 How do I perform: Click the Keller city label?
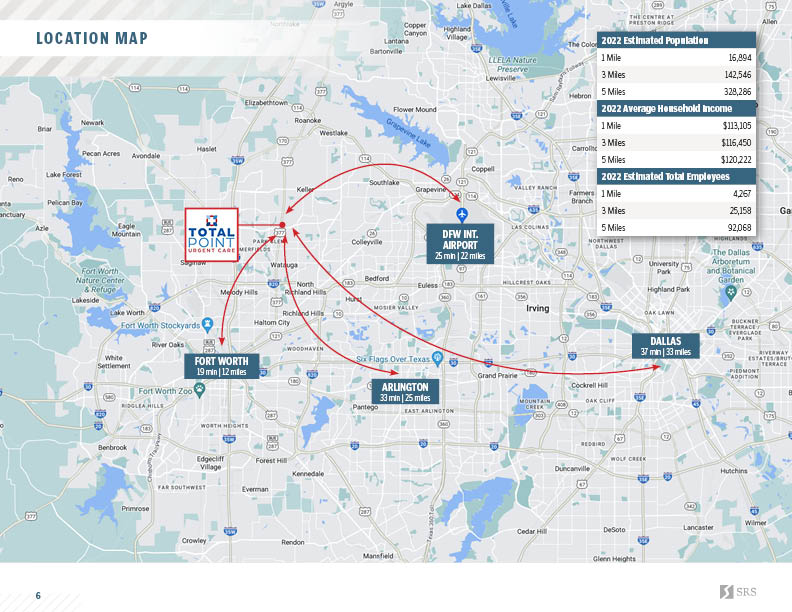click(305, 189)
